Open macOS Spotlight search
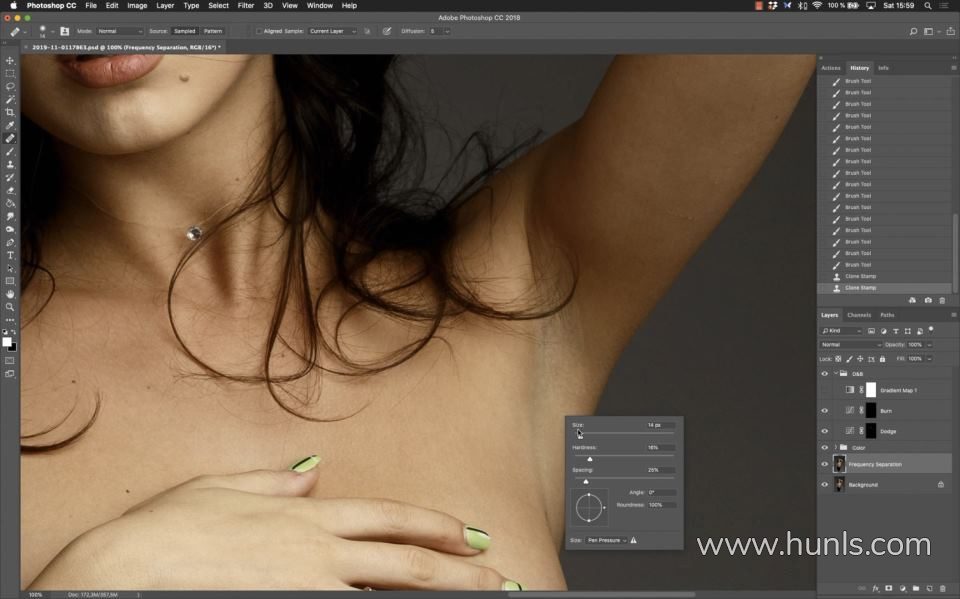 coord(928,6)
